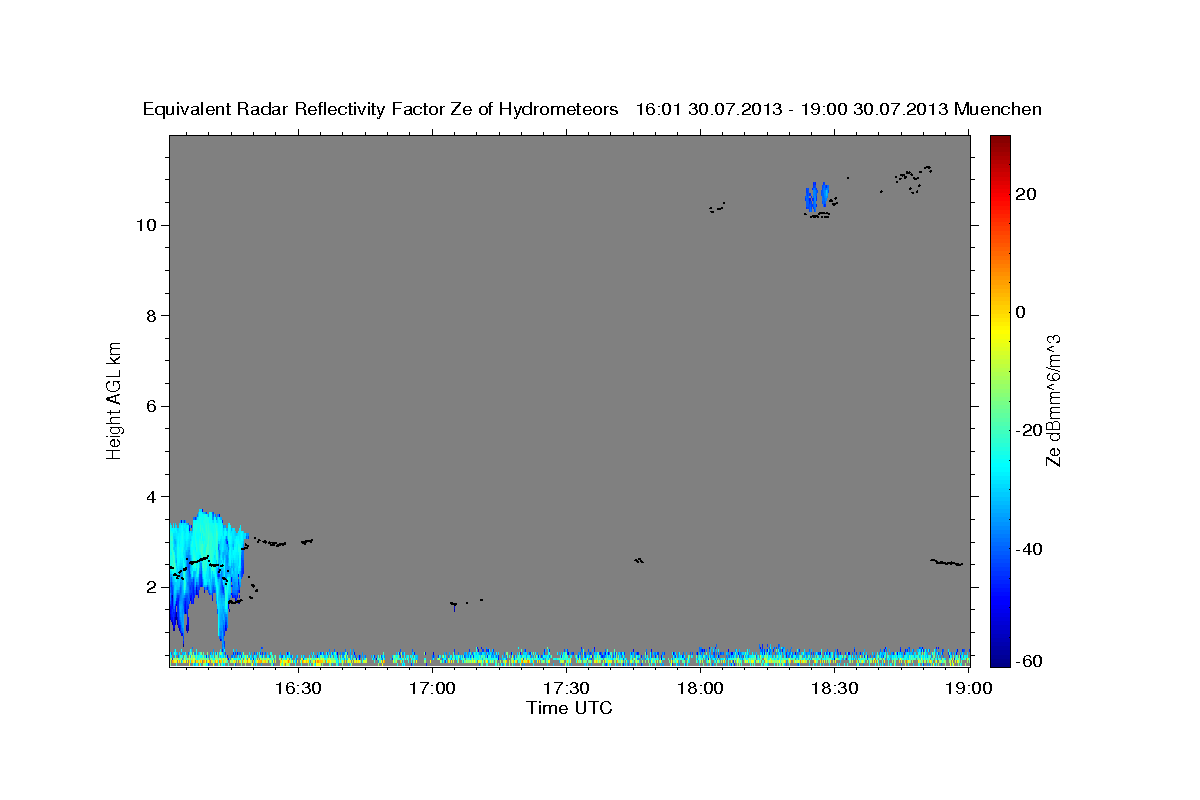Click the height tick label 8
Screen dimensions: 1200x800
pyautogui.click(x=152, y=316)
